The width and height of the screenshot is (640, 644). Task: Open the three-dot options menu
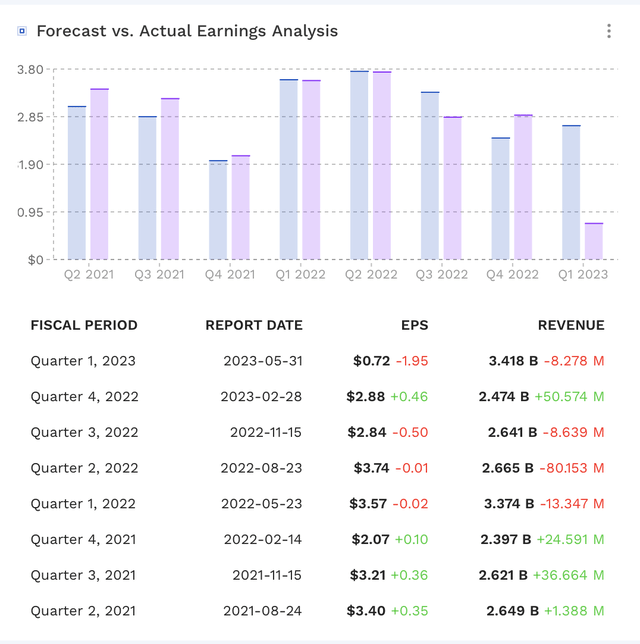pyautogui.click(x=608, y=31)
